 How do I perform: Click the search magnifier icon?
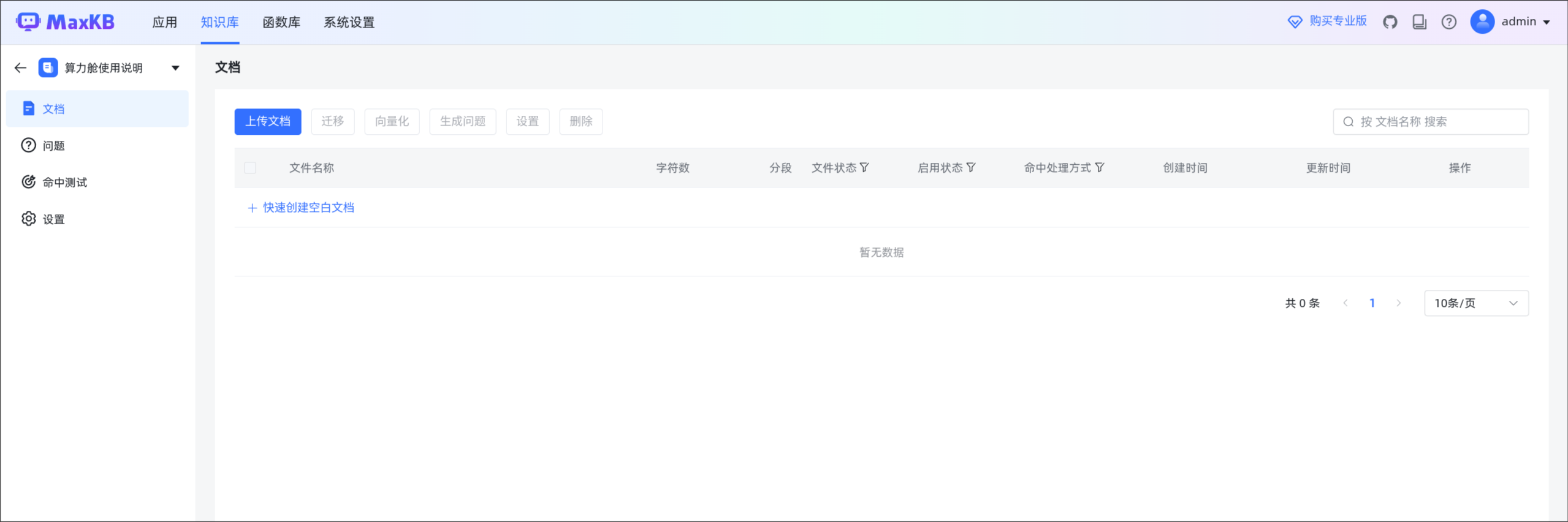point(1349,121)
